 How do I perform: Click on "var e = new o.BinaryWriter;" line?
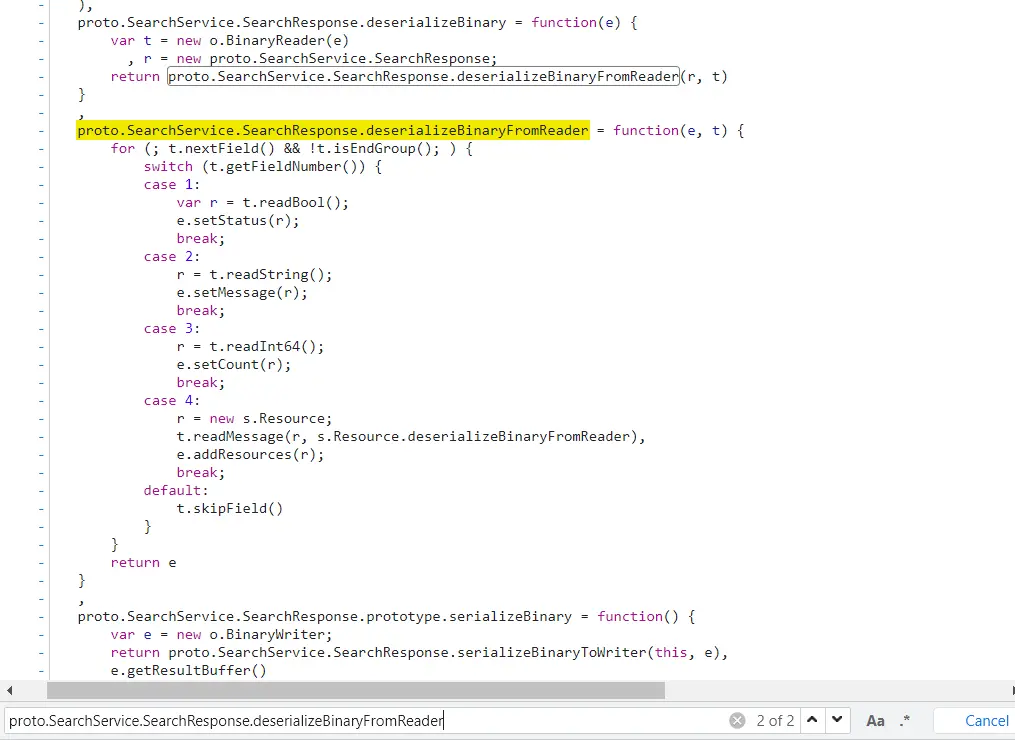click(x=221, y=634)
